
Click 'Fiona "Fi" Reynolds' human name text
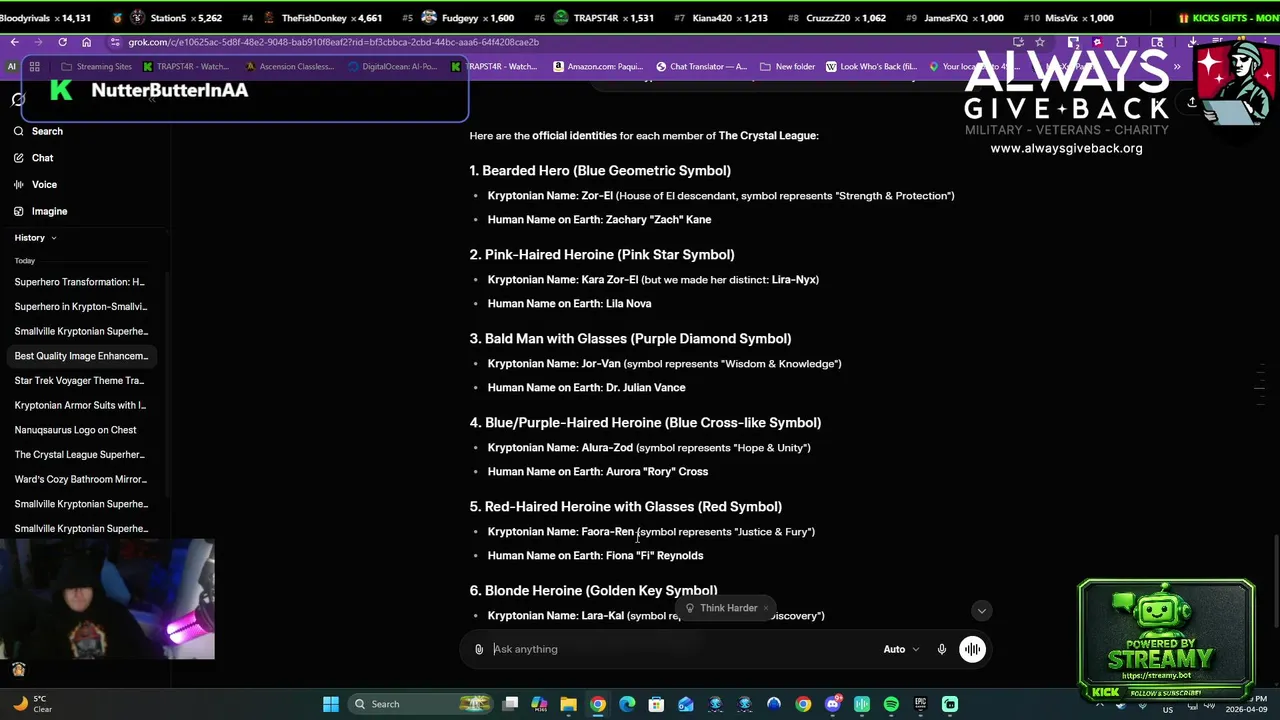pyautogui.click(x=654, y=556)
